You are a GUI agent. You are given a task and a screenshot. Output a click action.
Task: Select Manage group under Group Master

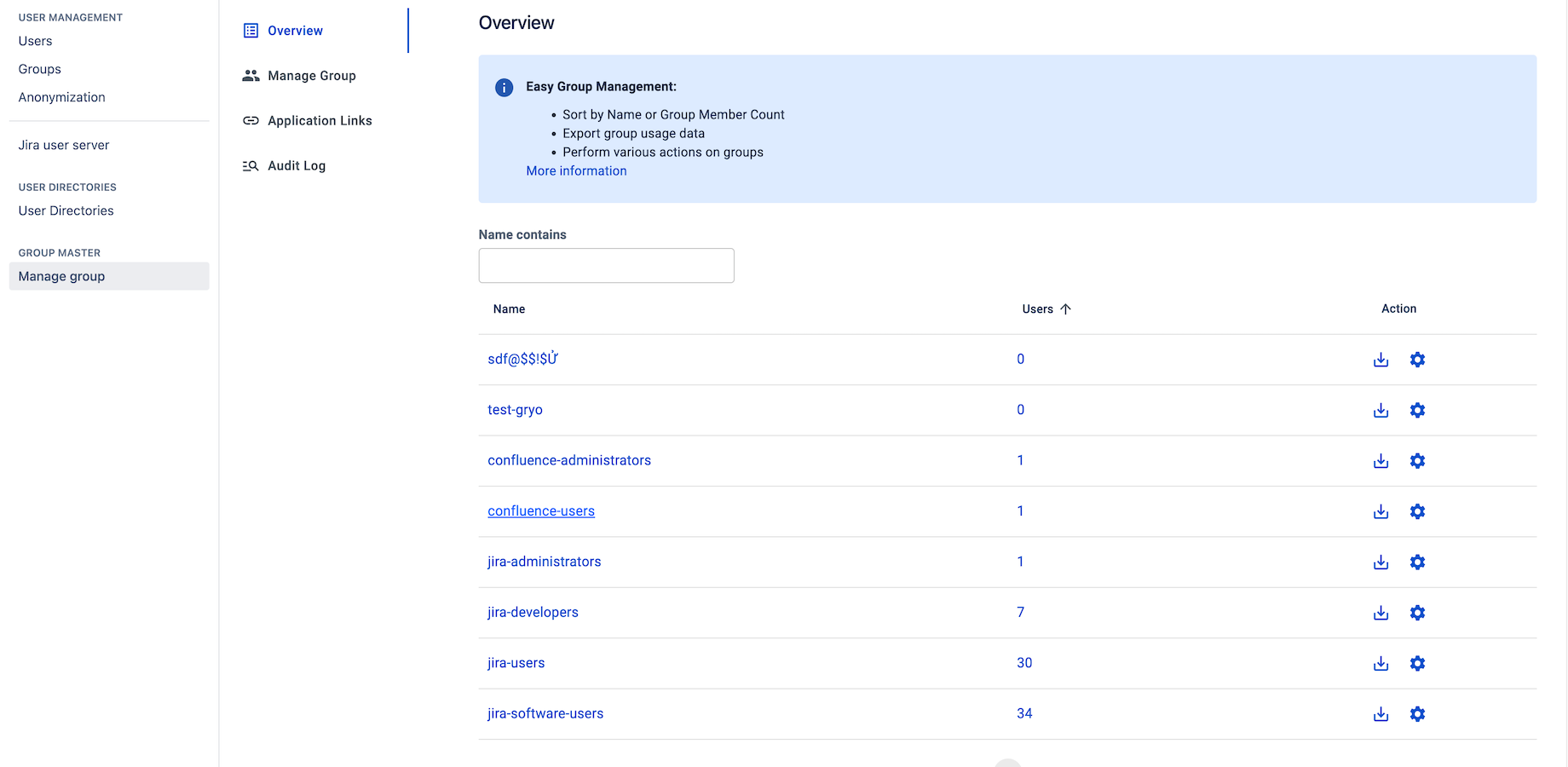(109, 276)
